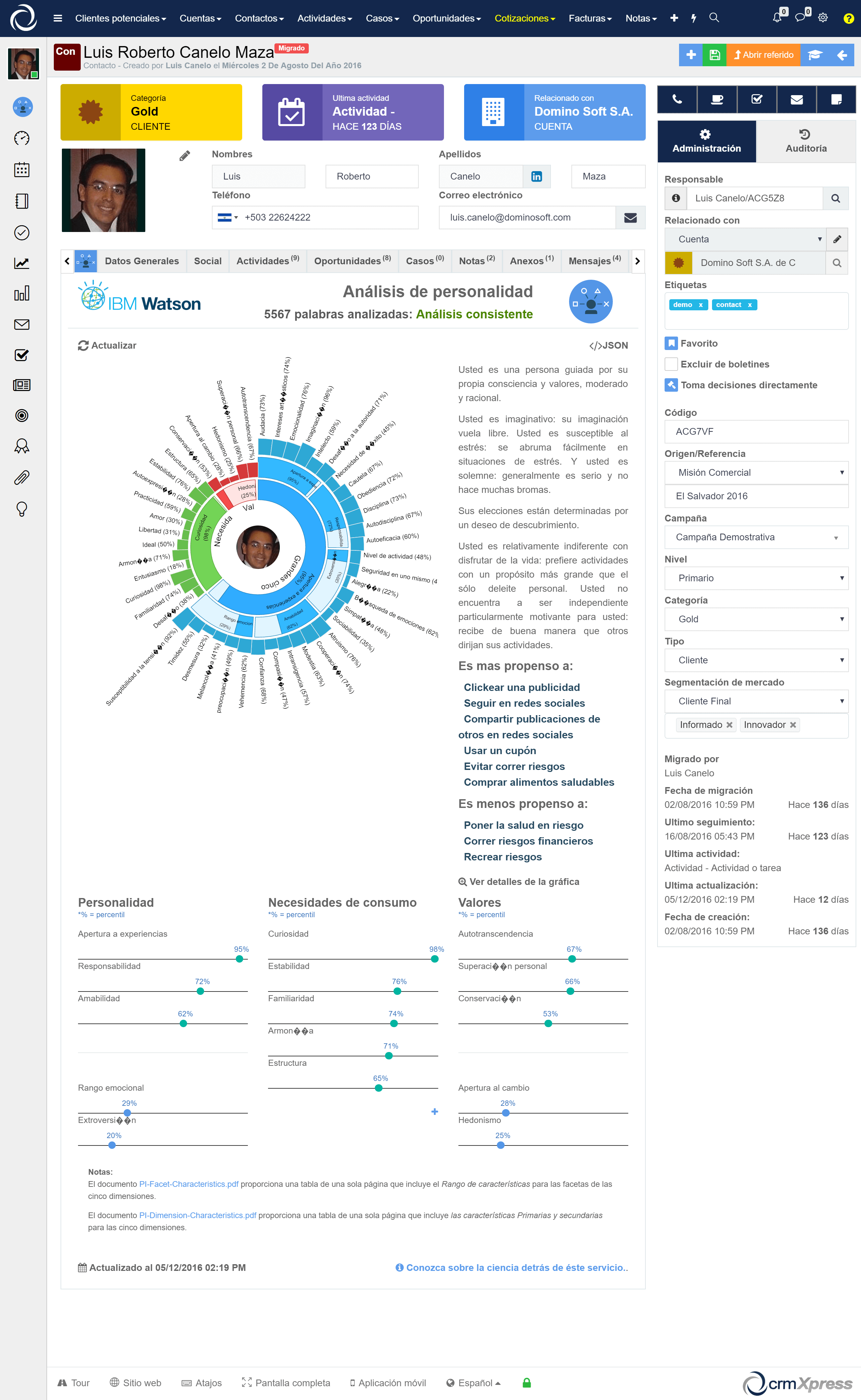Open the JSON view link

608,345
